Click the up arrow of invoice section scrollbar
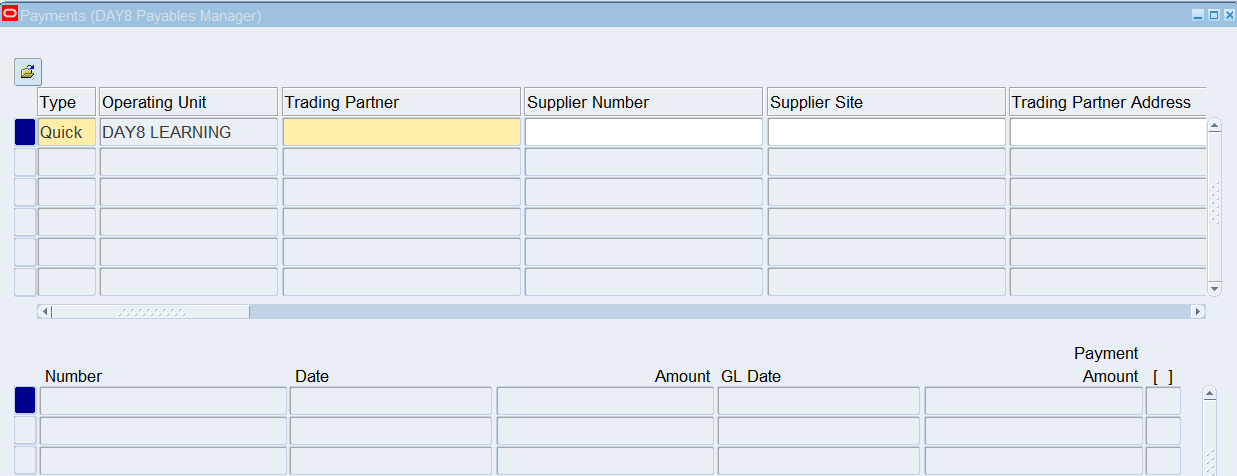Screen dimensions: 1237x476 click(x=1209, y=394)
